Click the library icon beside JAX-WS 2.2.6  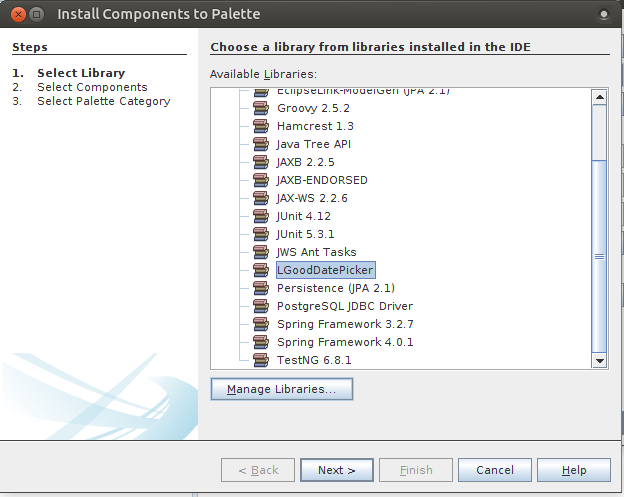[261, 198]
